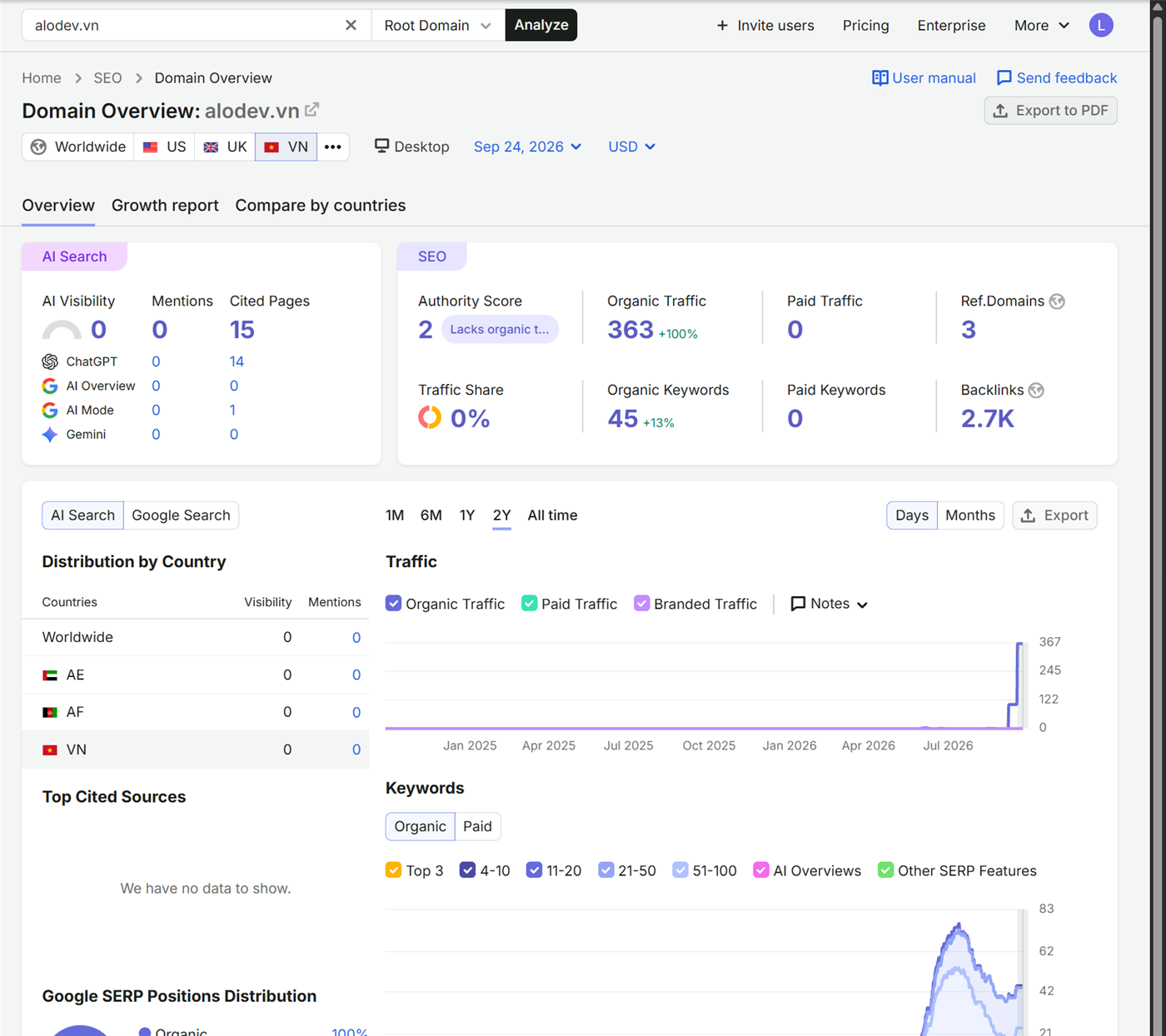Click the Export to PDF button
The width and height of the screenshot is (1166, 1036).
(x=1051, y=111)
